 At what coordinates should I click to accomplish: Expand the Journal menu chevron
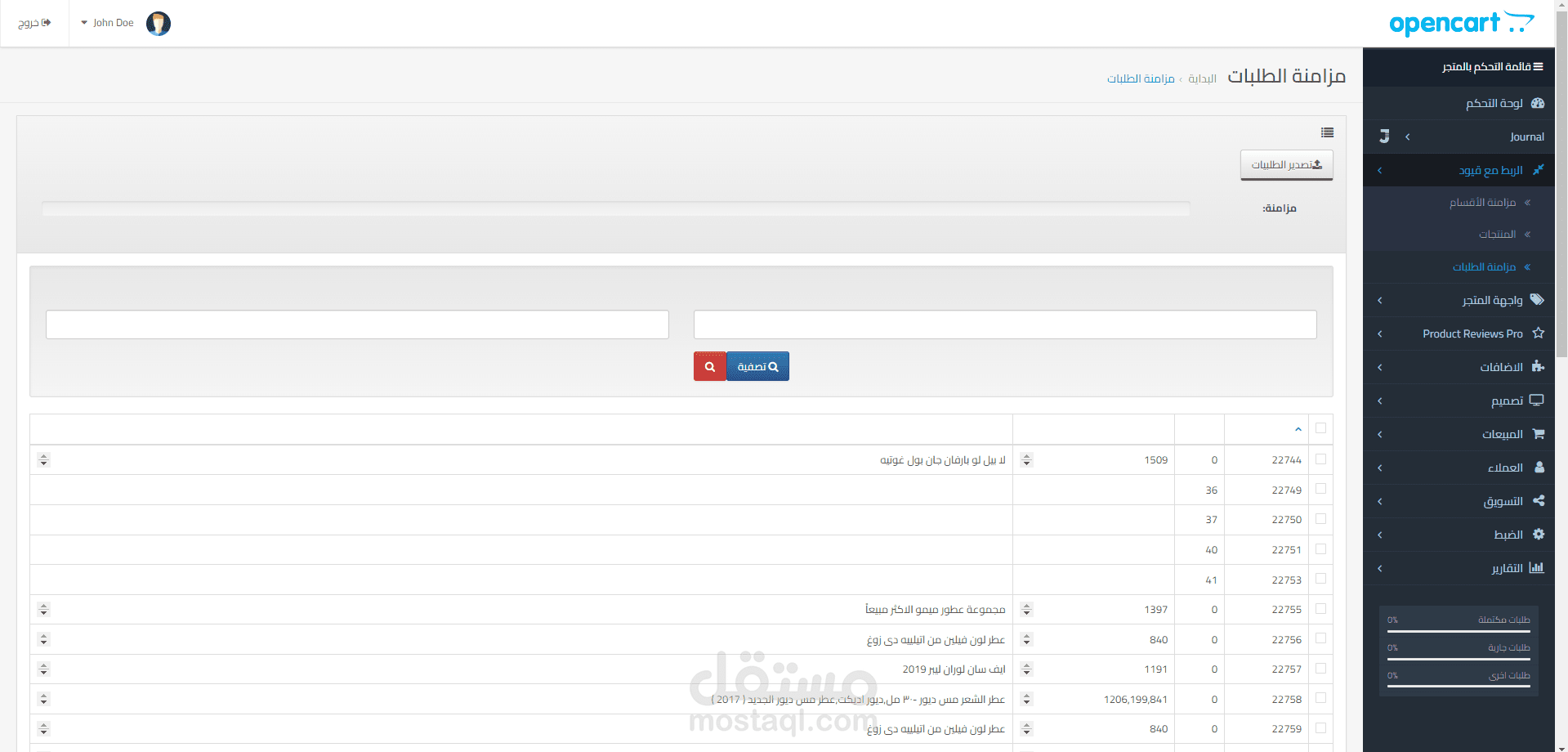pos(1407,137)
